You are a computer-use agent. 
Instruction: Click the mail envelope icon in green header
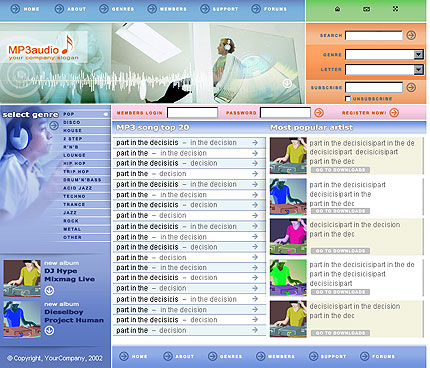pyautogui.click(x=366, y=9)
